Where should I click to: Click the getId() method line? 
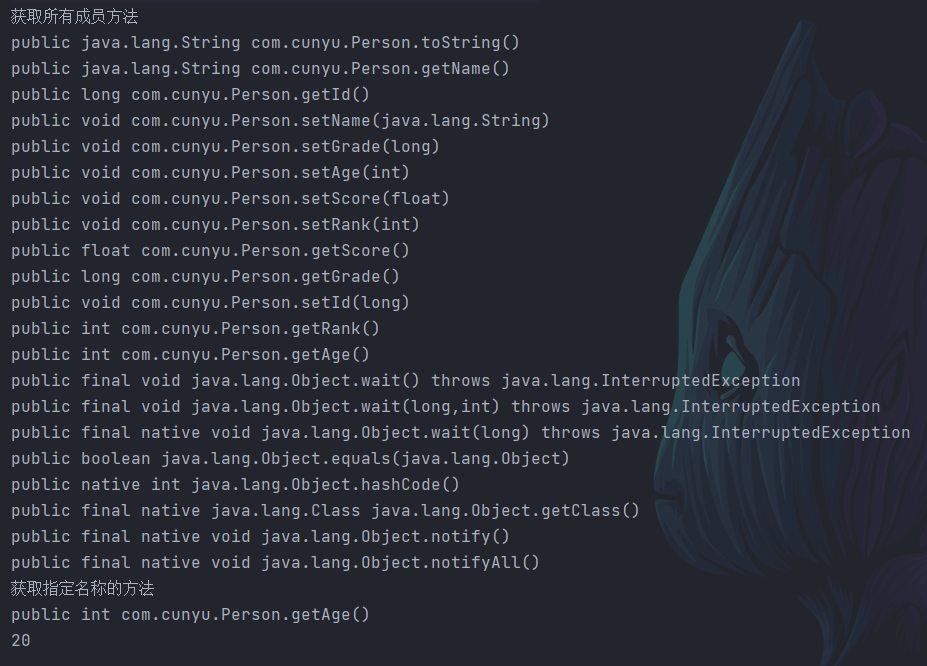pos(190,95)
